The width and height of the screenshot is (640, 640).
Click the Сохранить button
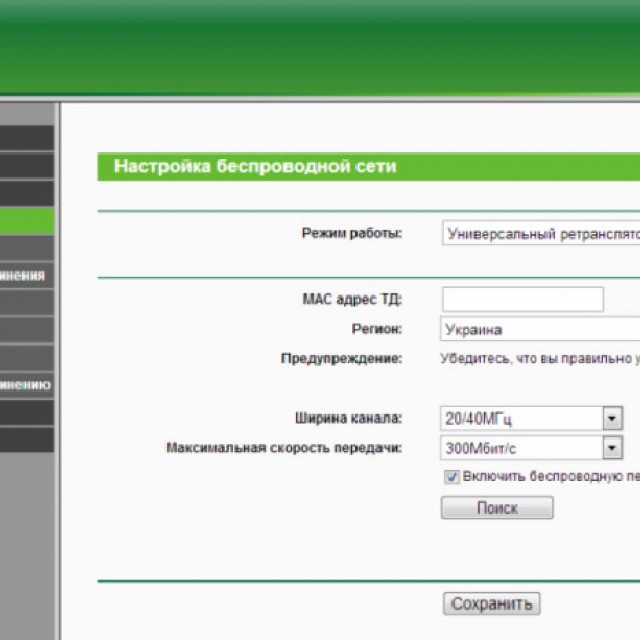[491, 604]
